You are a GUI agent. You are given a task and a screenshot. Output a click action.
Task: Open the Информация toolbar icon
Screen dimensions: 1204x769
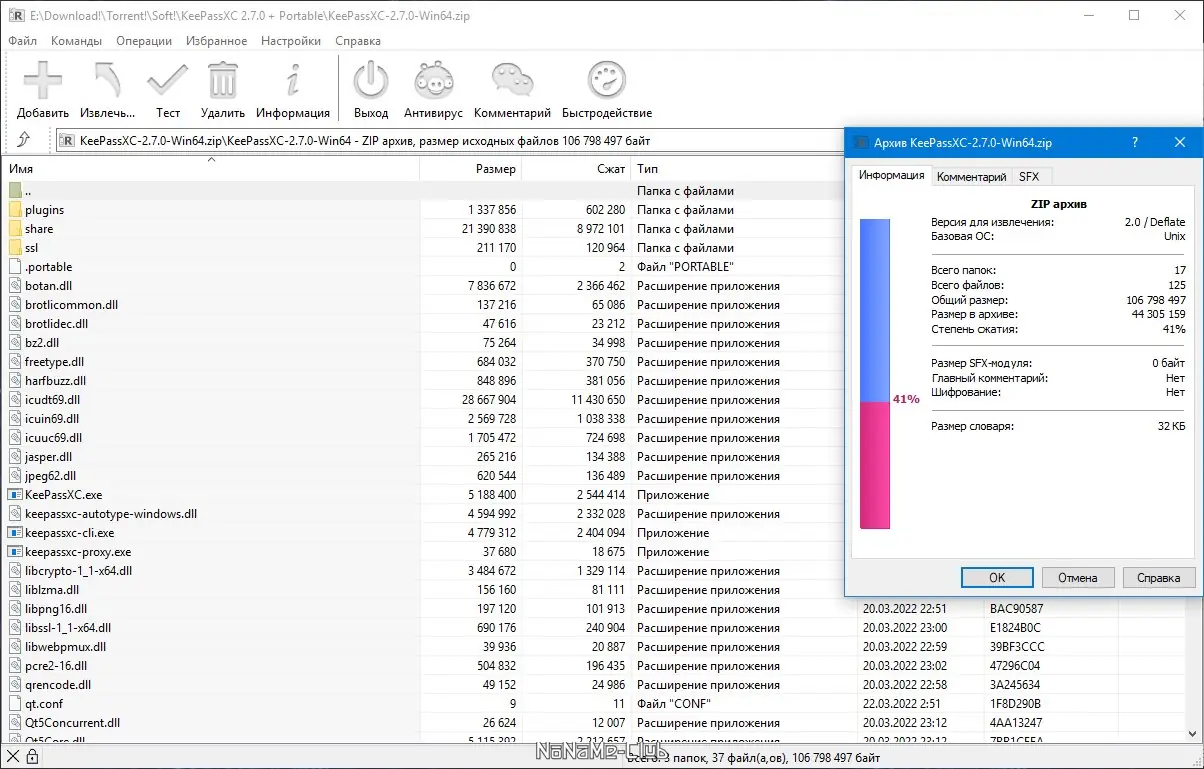[293, 81]
